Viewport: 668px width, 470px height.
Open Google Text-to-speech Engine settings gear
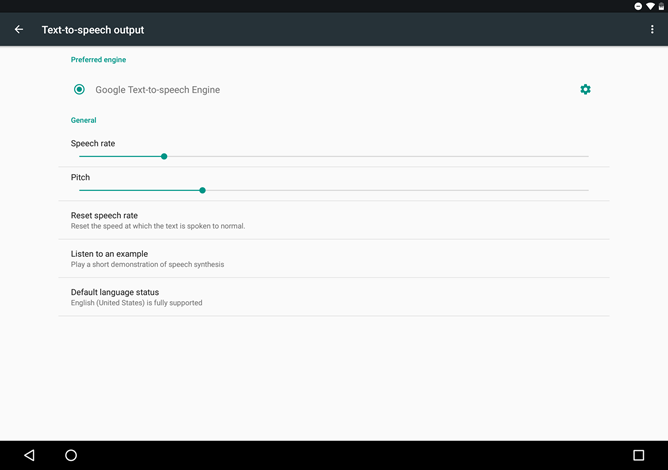(x=585, y=90)
